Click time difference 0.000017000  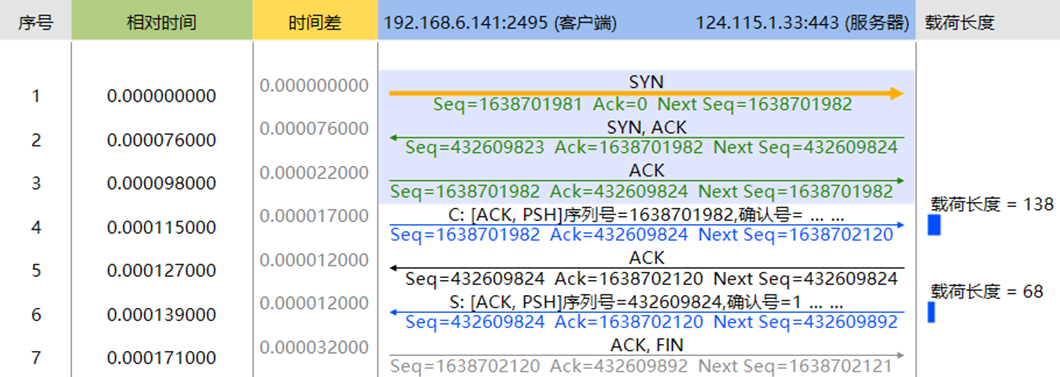314,216
